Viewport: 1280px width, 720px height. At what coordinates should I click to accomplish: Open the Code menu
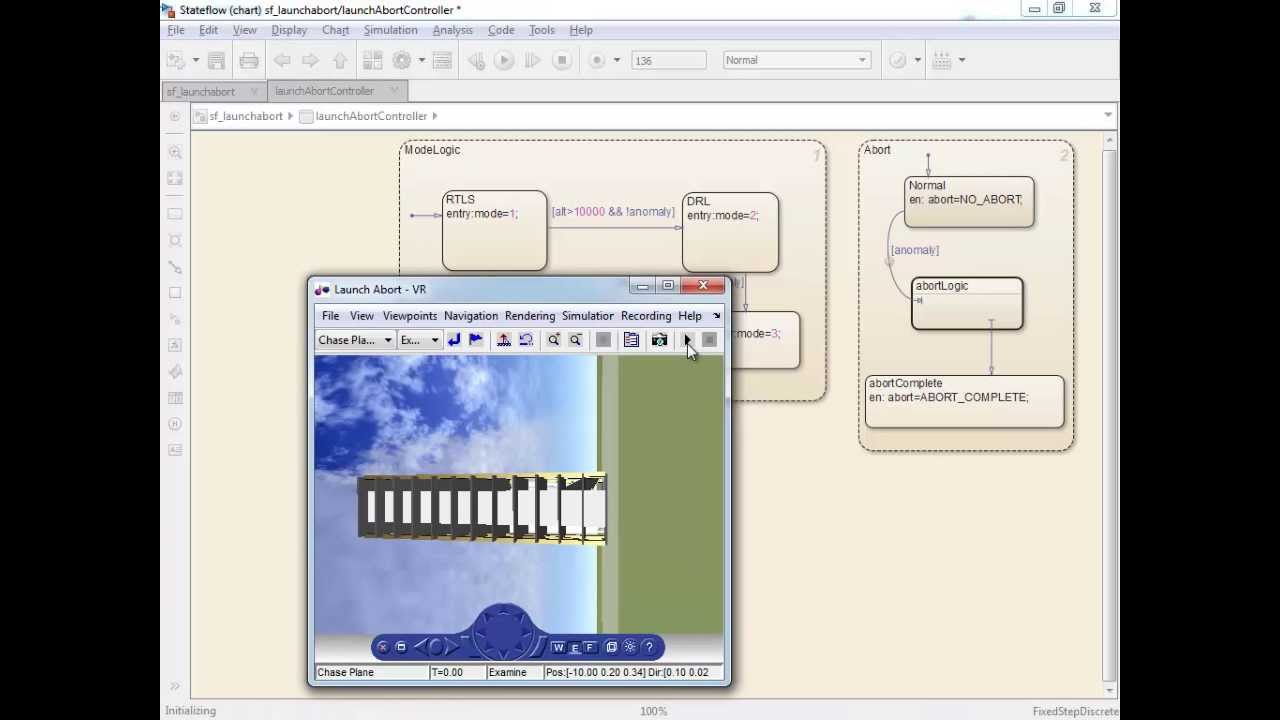pos(501,30)
